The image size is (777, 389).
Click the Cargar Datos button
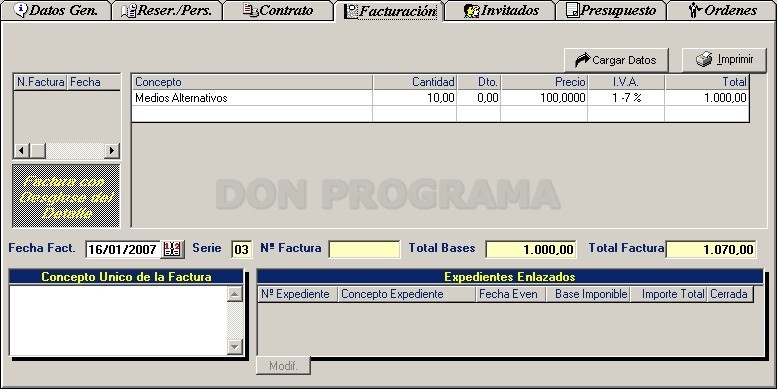(616, 60)
